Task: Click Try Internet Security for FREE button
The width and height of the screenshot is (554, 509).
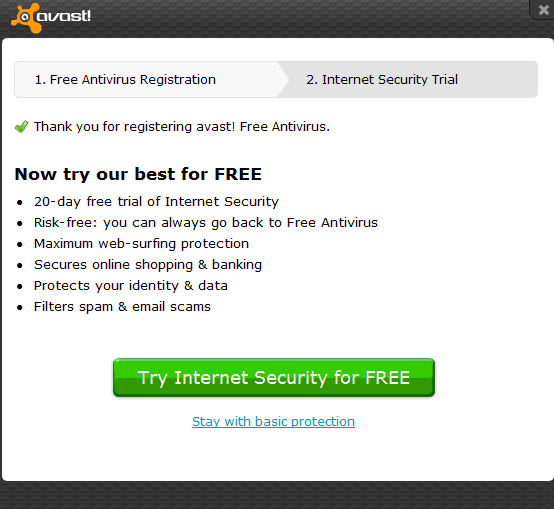Action: point(274,378)
